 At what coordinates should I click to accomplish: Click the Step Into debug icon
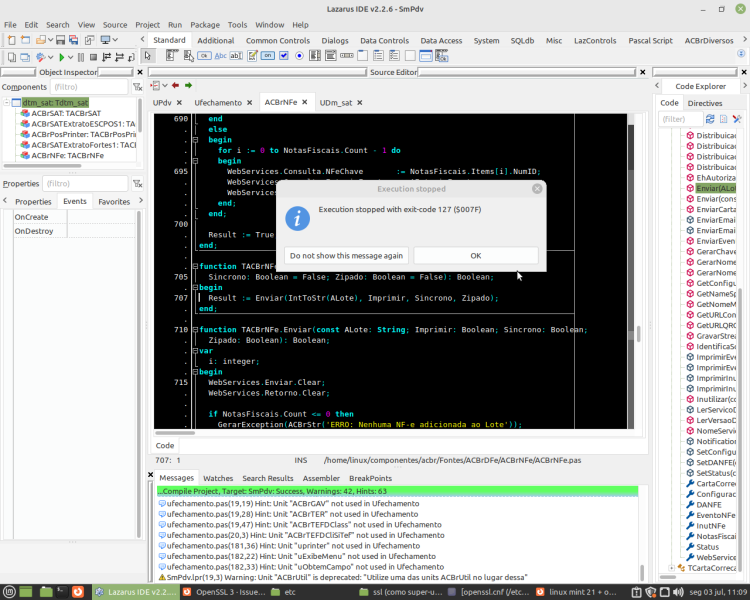[107, 57]
